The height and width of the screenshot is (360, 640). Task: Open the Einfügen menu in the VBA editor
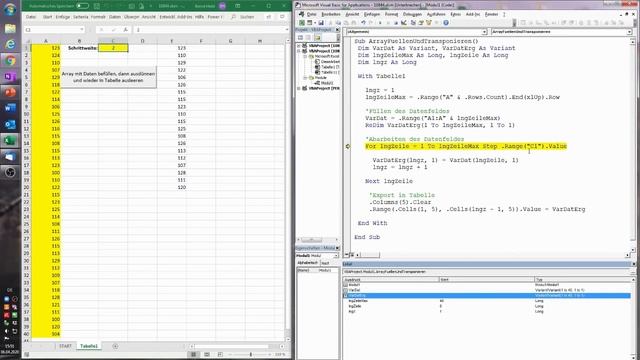(372, 14)
